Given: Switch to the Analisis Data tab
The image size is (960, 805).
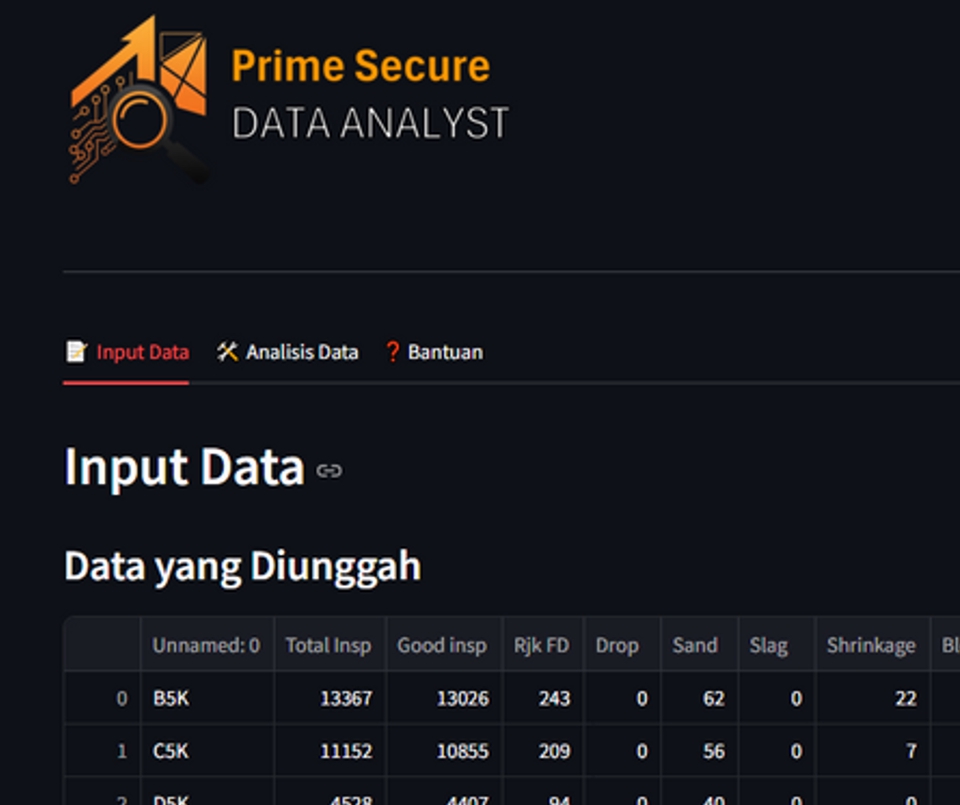Looking at the screenshot, I should tap(299, 352).
